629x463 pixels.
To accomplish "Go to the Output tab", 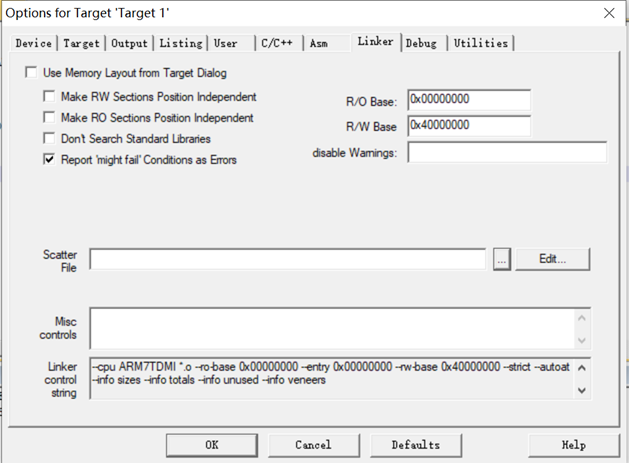I will click(129, 43).
